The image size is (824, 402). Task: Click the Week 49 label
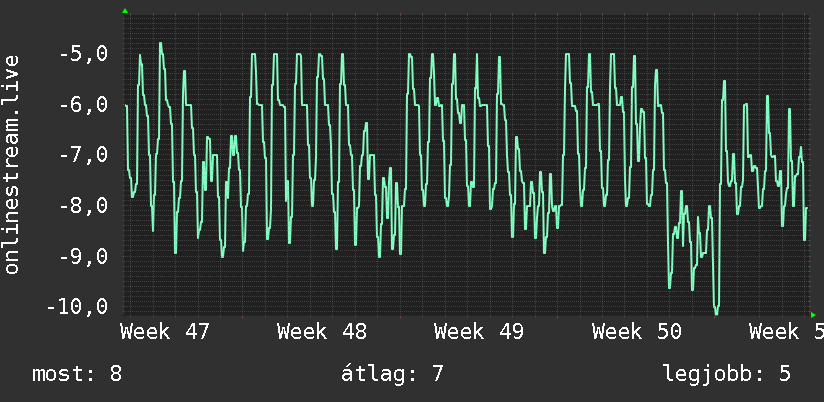479,332
